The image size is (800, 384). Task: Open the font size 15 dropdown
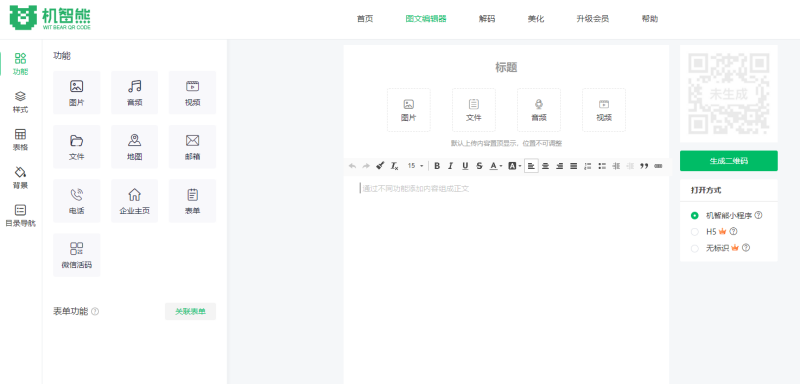(x=415, y=166)
